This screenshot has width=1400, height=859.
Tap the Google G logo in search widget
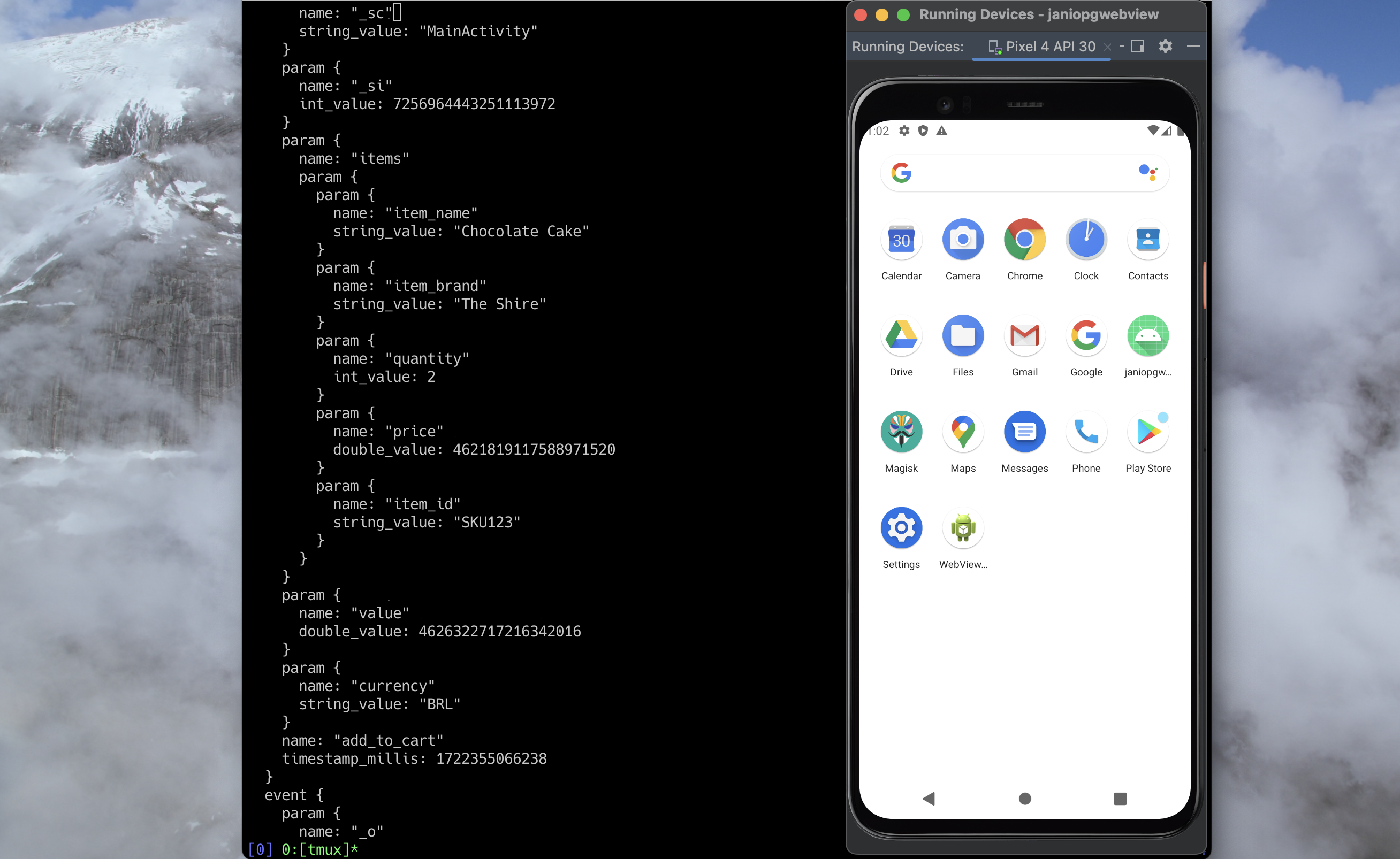pos(901,172)
